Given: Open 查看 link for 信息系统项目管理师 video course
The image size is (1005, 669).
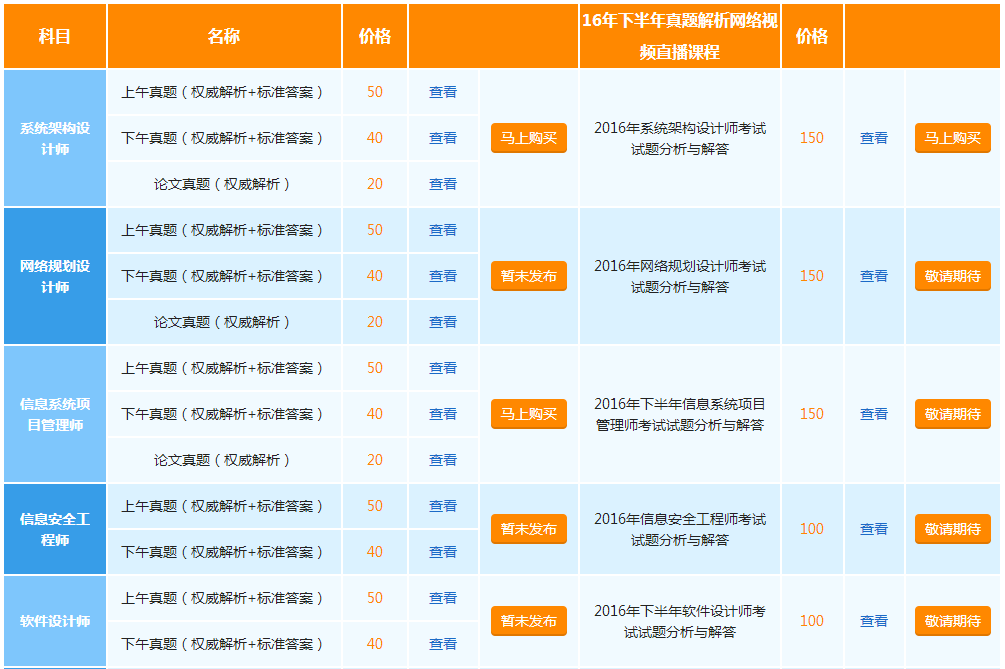Looking at the screenshot, I should [x=874, y=414].
